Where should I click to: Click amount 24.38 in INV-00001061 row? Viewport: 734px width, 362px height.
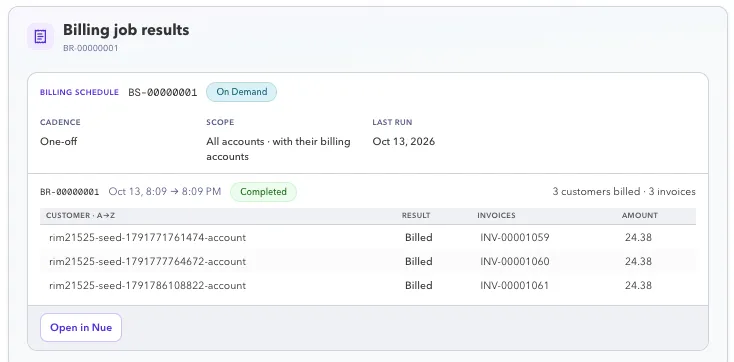(638, 285)
